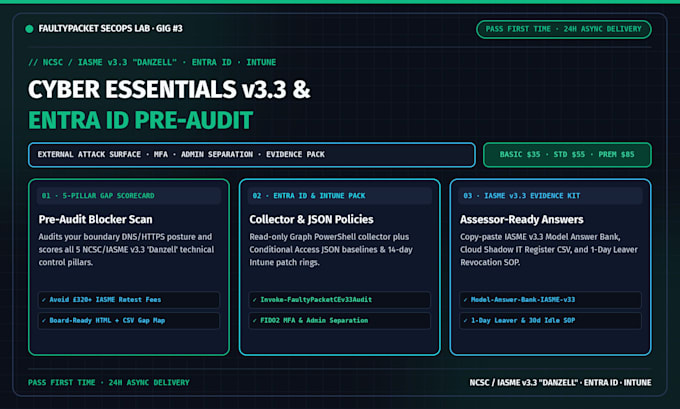This screenshot has width=680, height=409.
Task: Click the FAULTYPACKET SECOPS LAB · GIG #3 header
Action: [x=111, y=29]
